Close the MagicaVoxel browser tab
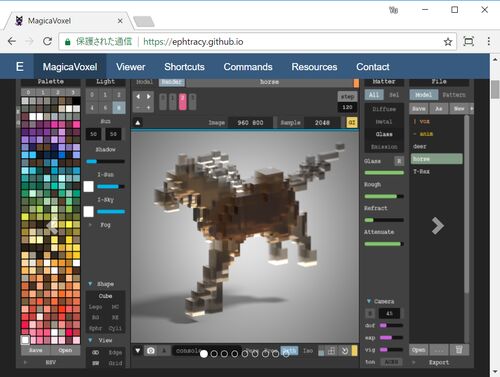500x377 pixels. (120, 21)
